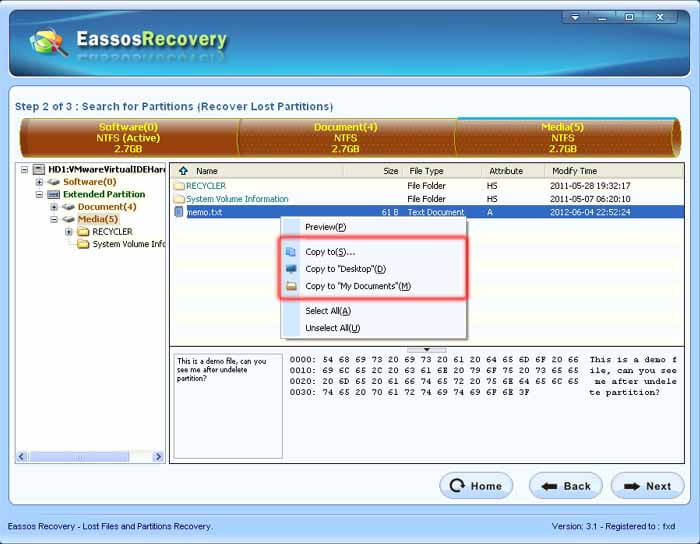Click the RECYCLER folder icon in file list

coord(179,185)
